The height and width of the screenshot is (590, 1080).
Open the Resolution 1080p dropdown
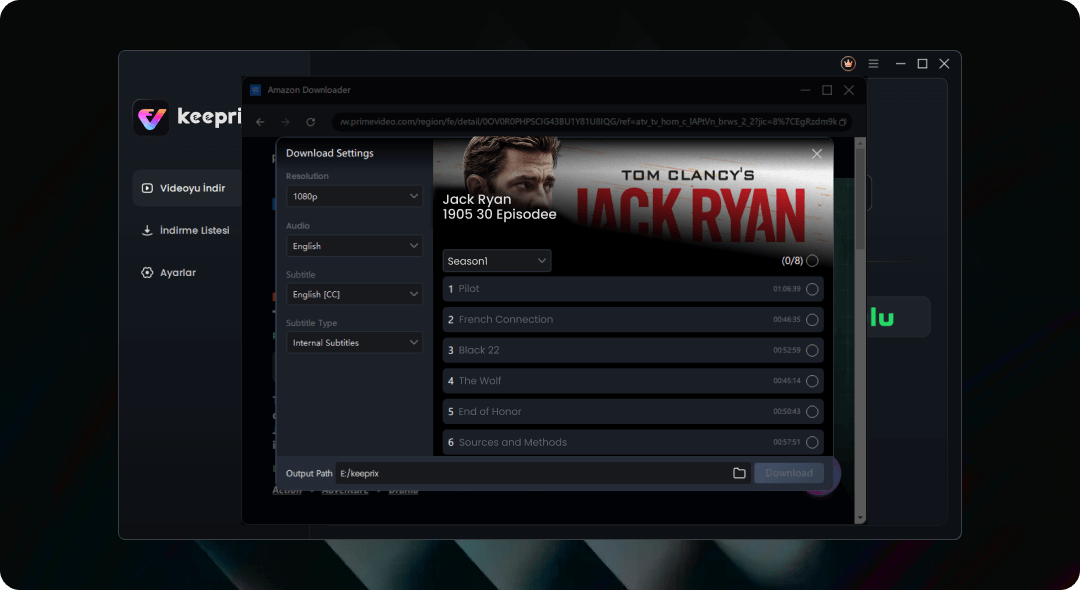click(354, 197)
